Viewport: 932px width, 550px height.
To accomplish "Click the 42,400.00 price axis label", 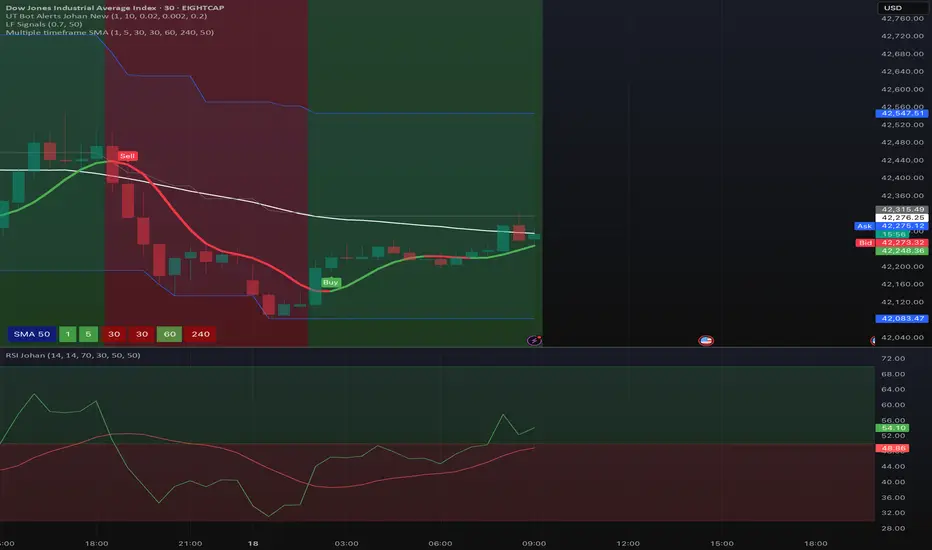I will pos(902,178).
